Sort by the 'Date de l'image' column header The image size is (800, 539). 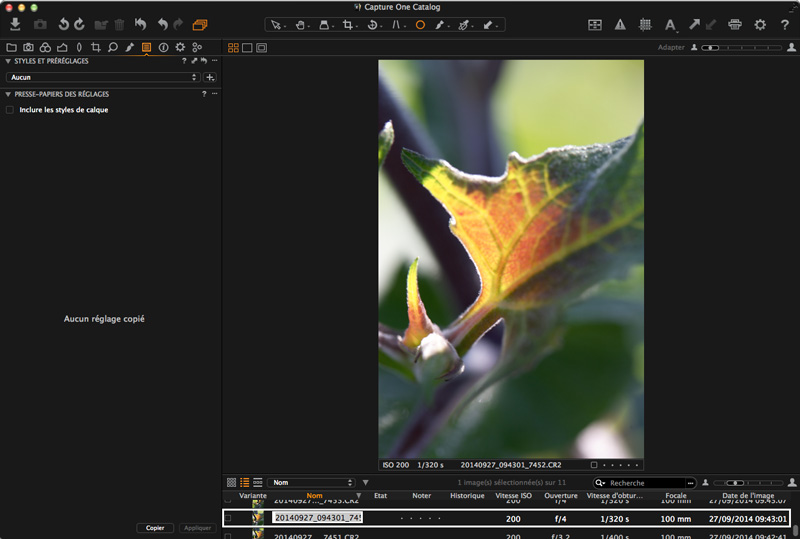coord(748,496)
